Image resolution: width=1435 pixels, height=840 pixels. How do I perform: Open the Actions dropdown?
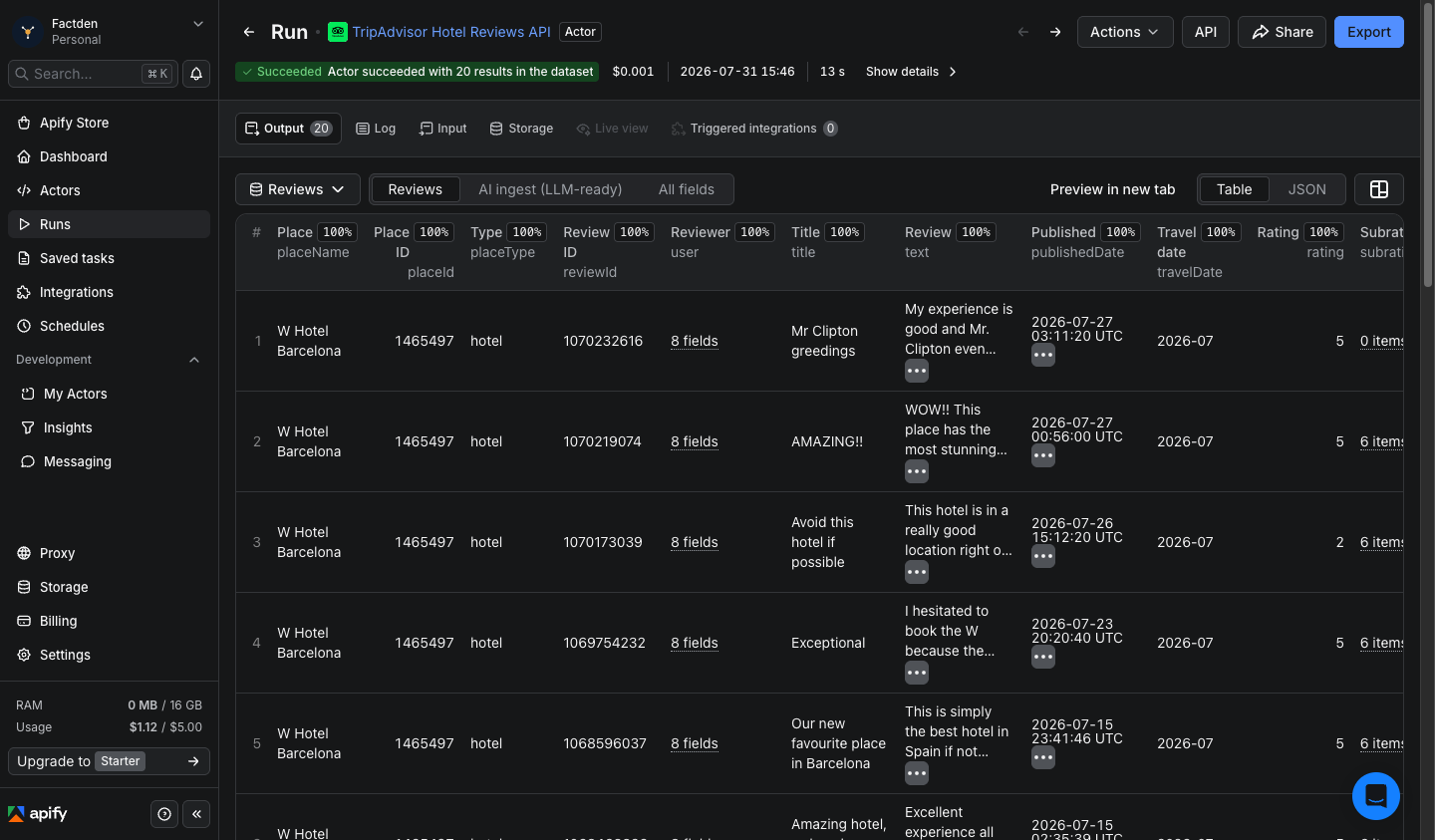click(1125, 32)
